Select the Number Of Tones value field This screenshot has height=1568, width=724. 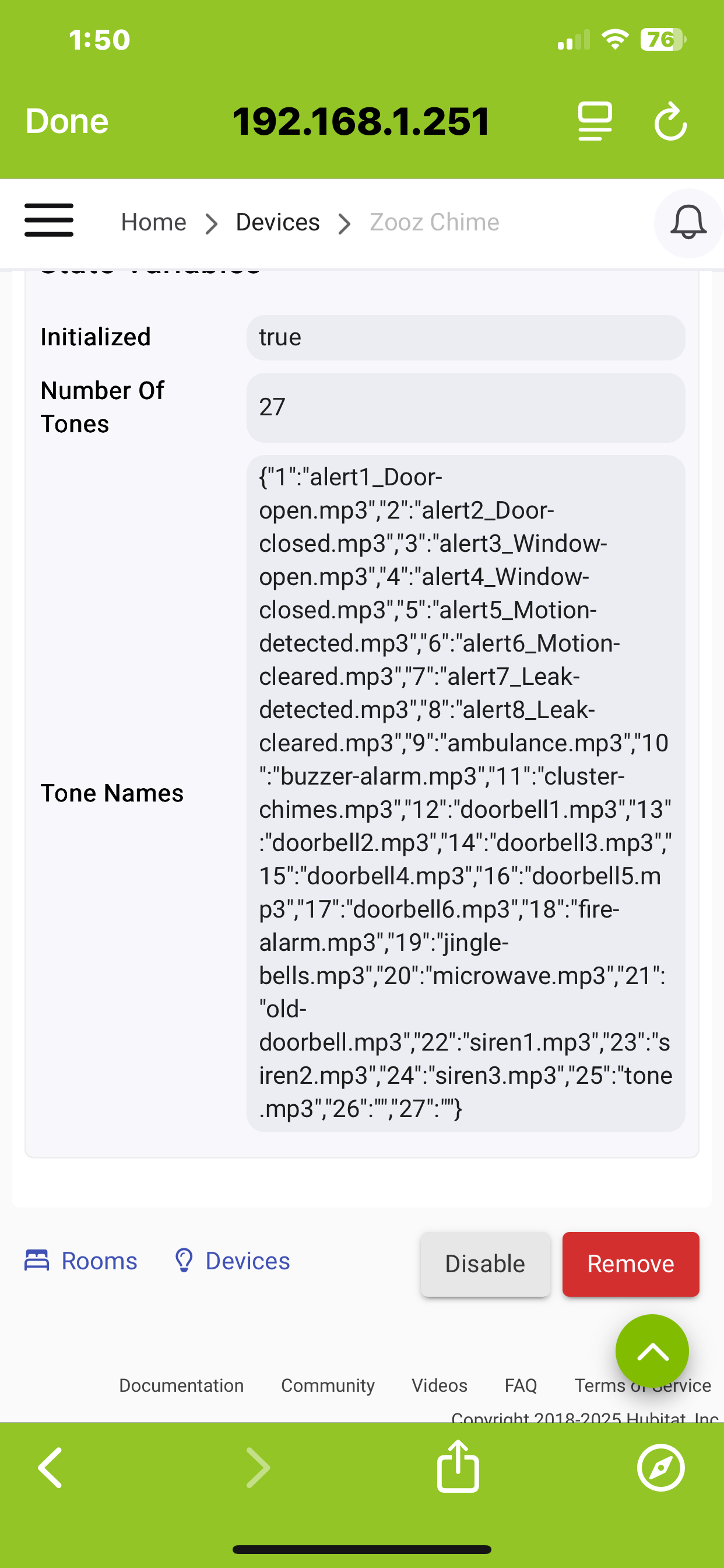point(465,407)
